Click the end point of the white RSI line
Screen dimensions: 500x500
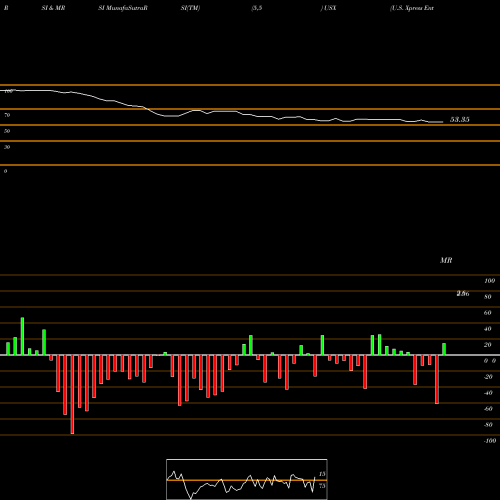443,122
